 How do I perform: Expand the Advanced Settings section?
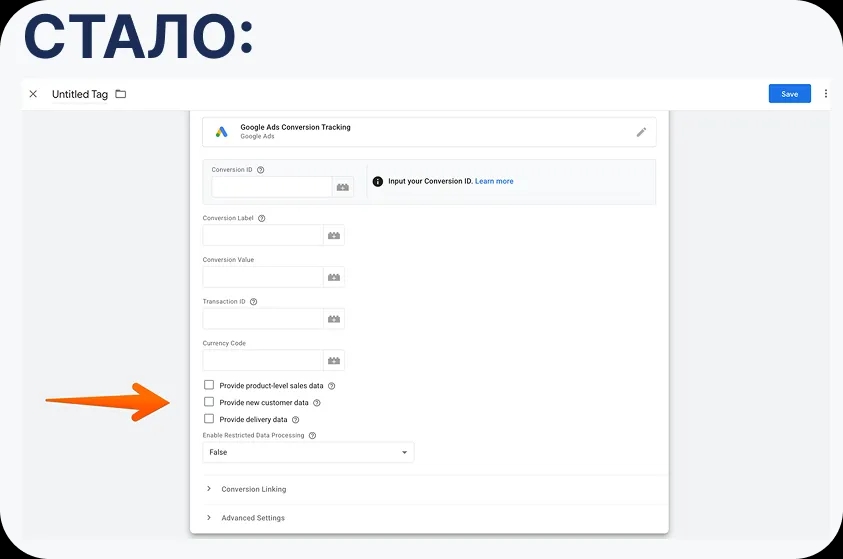pyautogui.click(x=253, y=518)
